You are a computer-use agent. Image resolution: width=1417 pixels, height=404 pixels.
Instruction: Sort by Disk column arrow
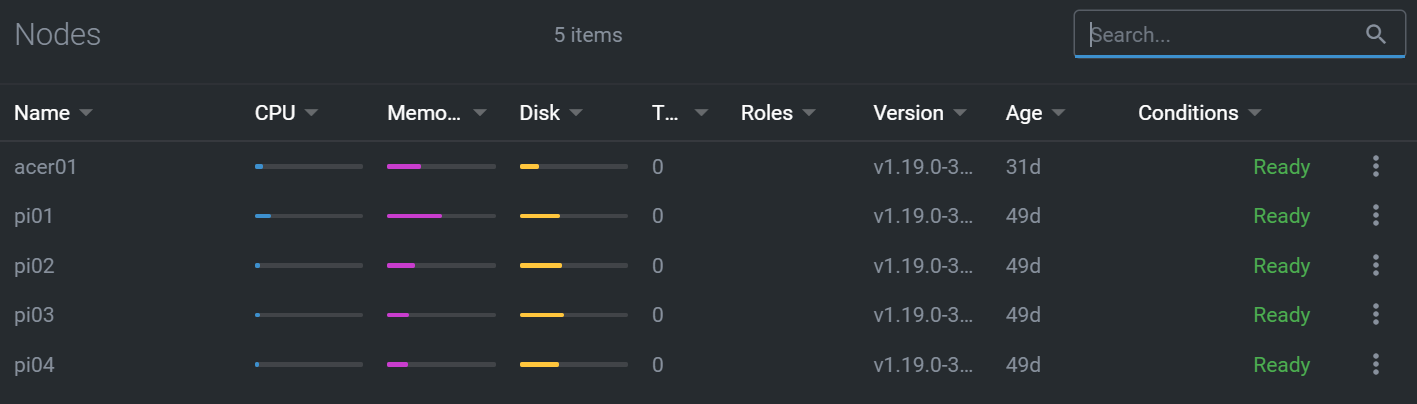[x=576, y=113]
